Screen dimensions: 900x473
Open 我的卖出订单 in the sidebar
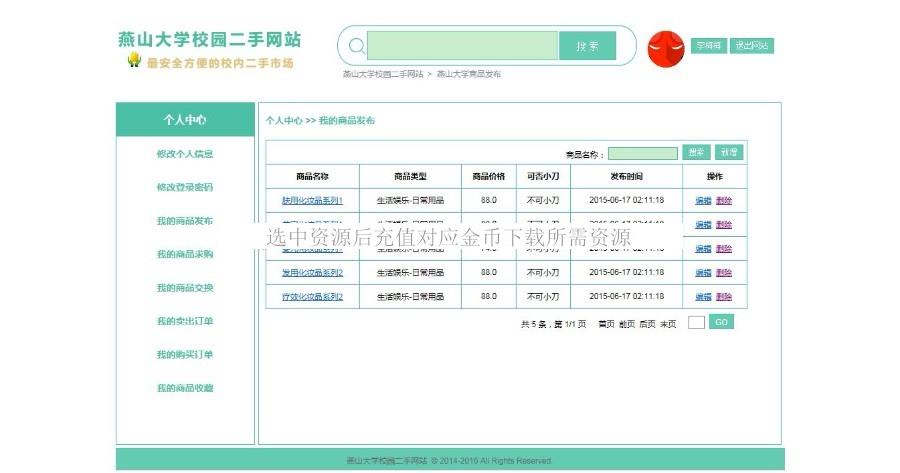pos(185,321)
